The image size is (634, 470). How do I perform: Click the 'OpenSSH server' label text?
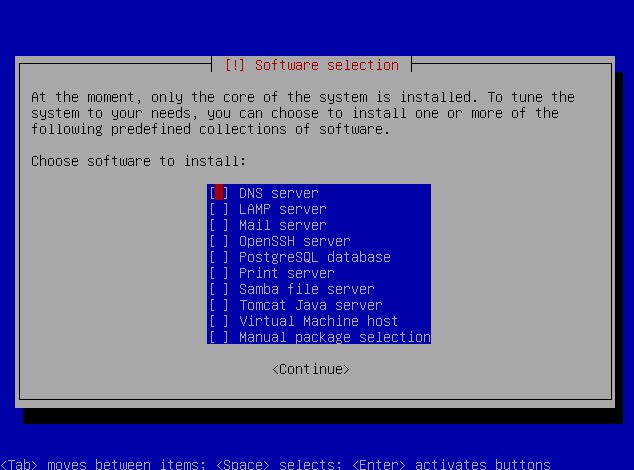click(x=294, y=241)
